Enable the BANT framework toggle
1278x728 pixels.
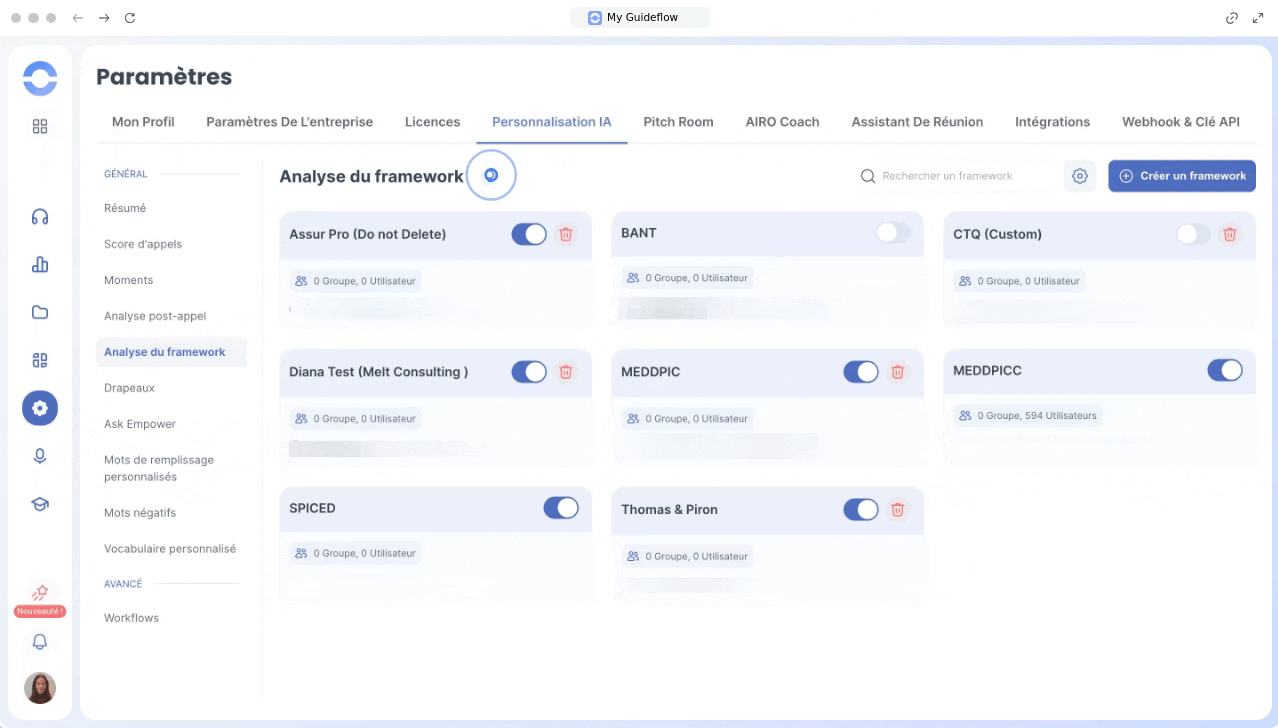893,233
